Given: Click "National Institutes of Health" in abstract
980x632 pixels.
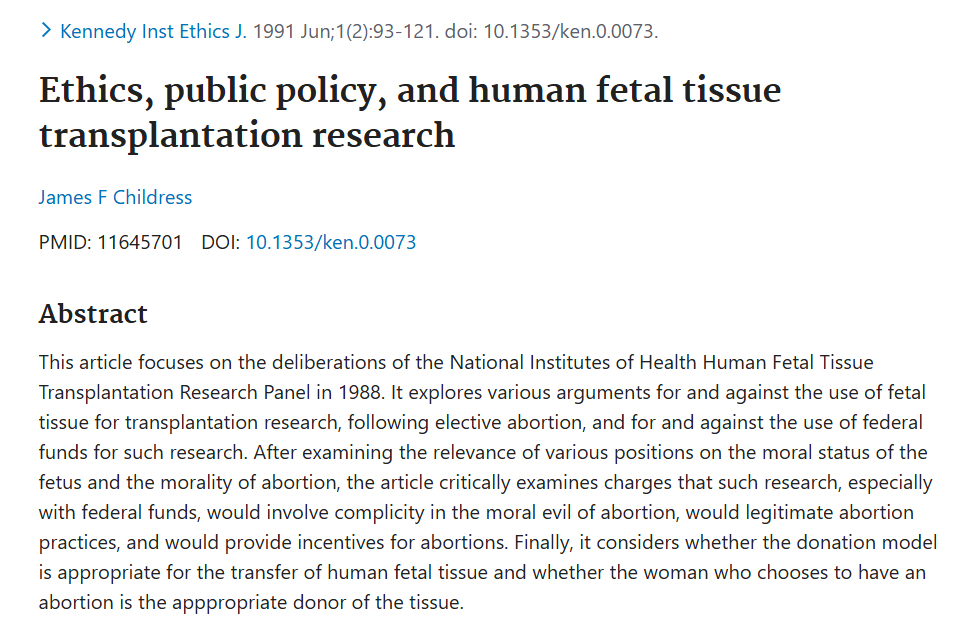Looking at the screenshot, I should 572,363.
